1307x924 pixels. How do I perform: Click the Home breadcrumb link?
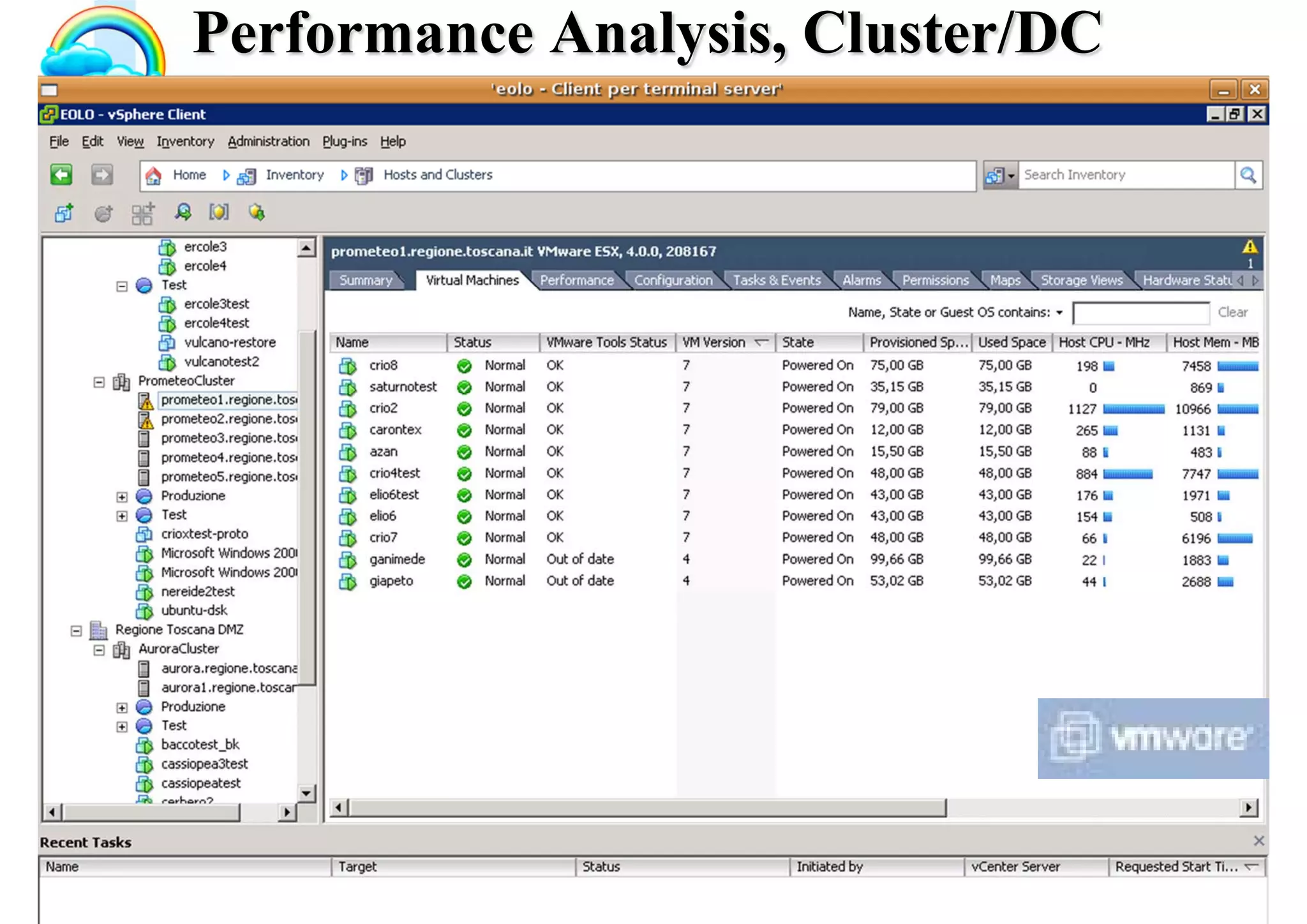190,175
